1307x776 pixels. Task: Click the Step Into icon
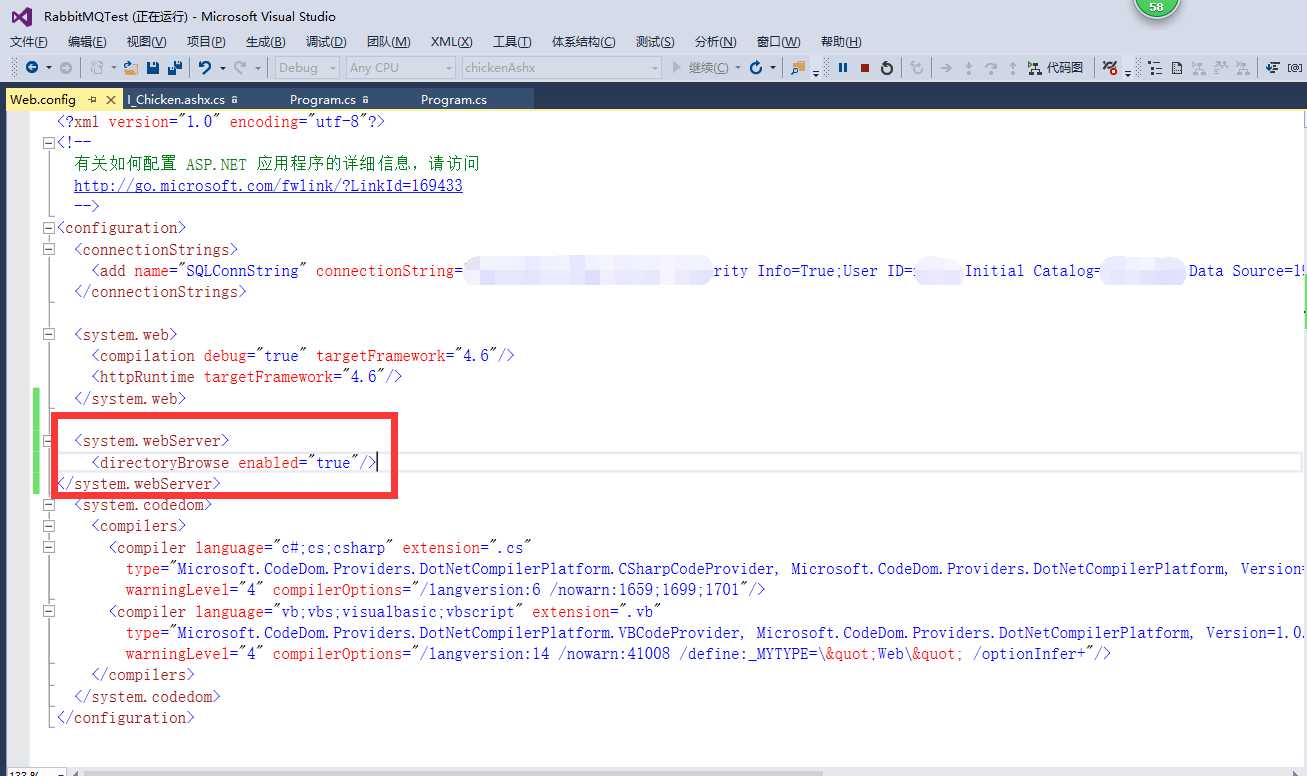click(968, 68)
